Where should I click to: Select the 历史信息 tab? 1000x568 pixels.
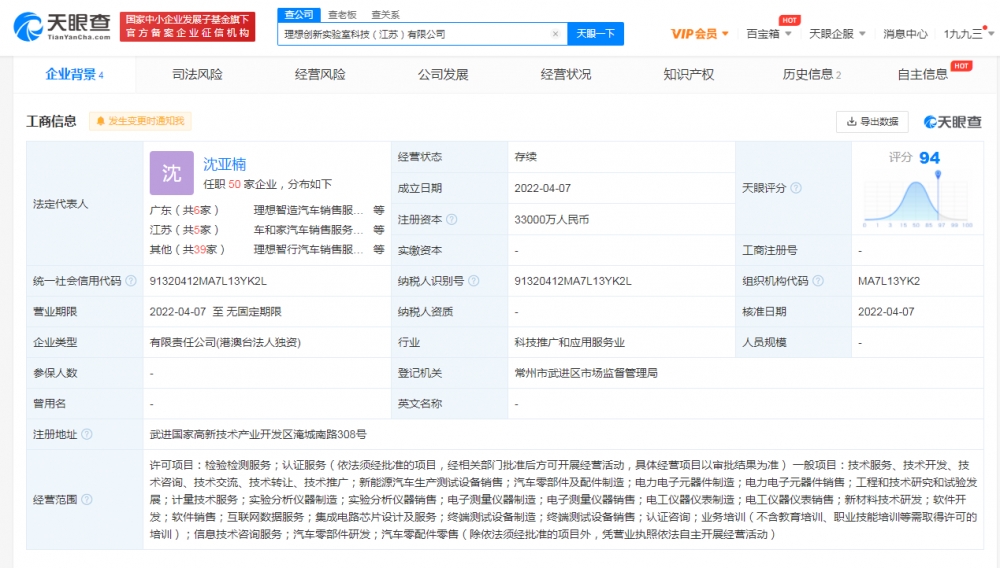(x=811, y=75)
